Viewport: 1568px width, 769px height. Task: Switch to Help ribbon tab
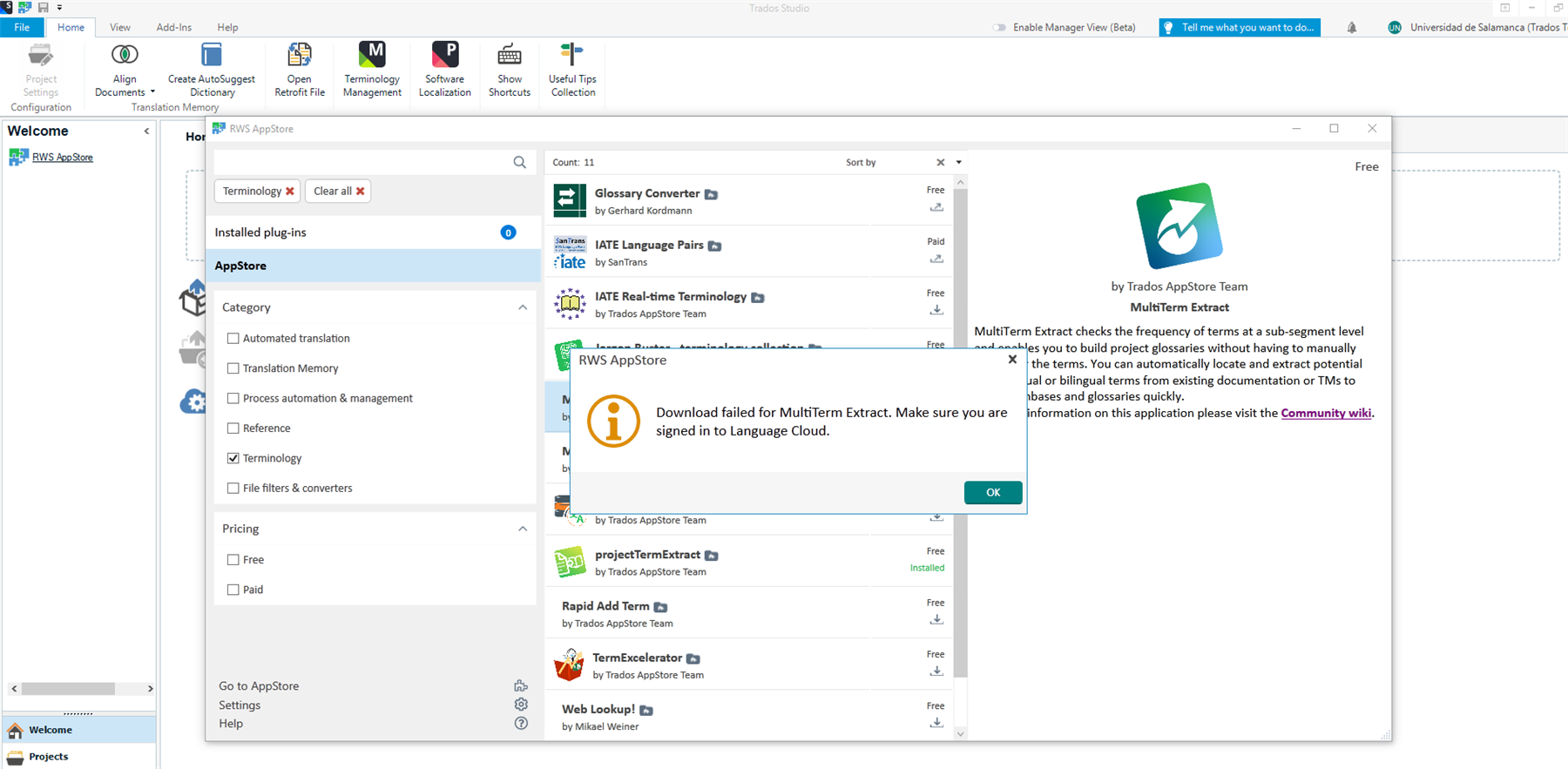click(x=227, y=28)
